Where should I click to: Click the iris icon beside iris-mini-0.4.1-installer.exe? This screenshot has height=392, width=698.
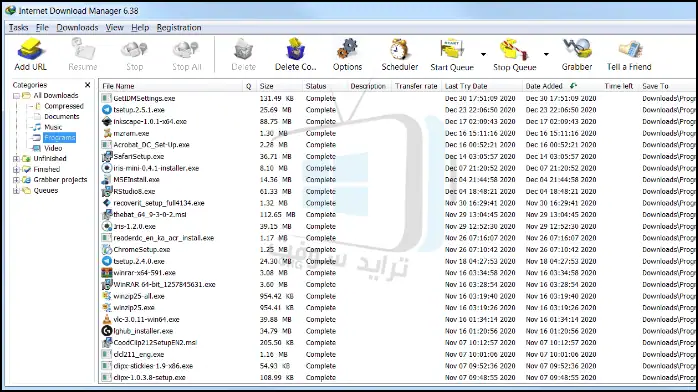coord(106,168)
